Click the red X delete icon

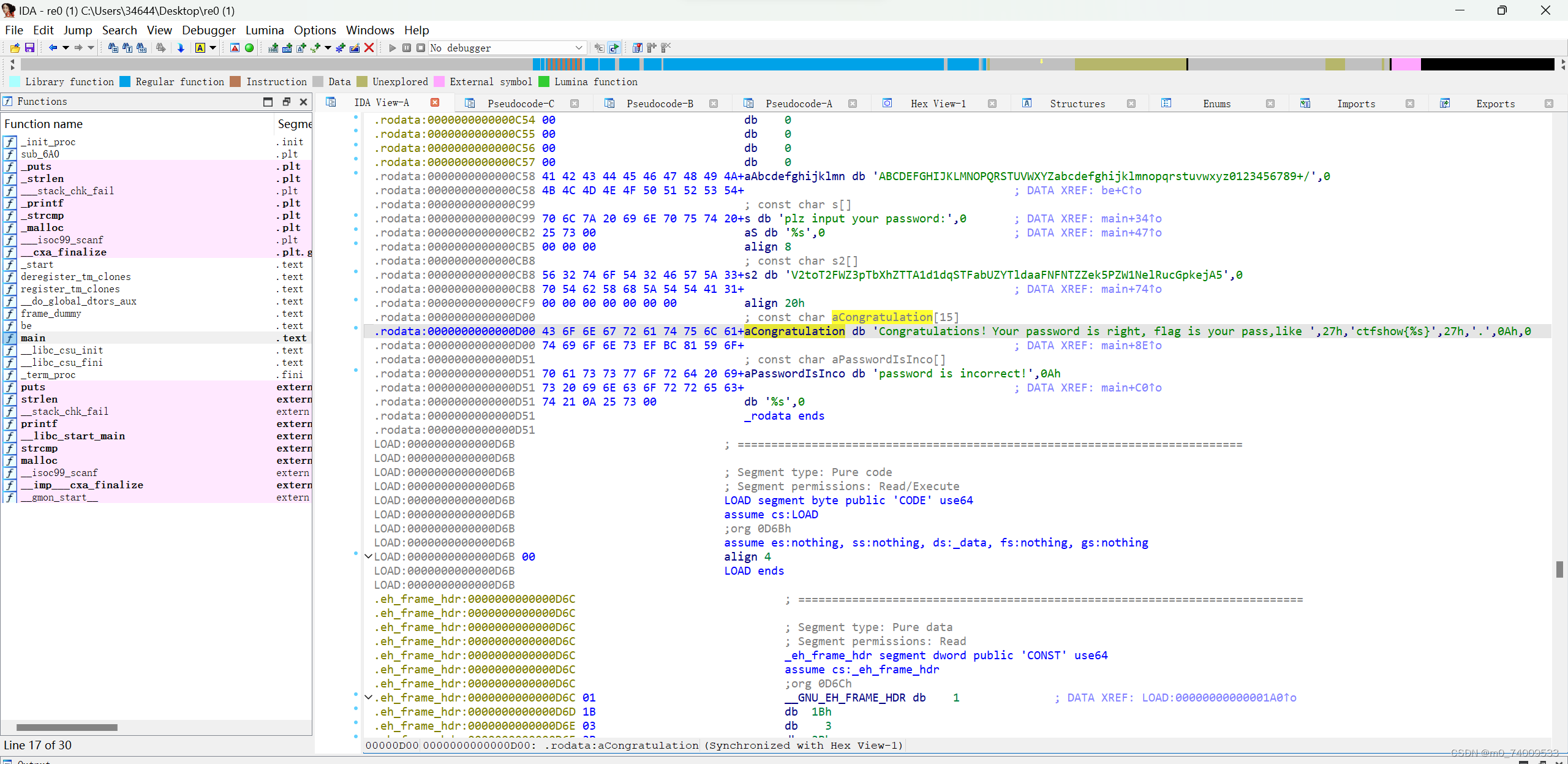(x=369, y=48)
